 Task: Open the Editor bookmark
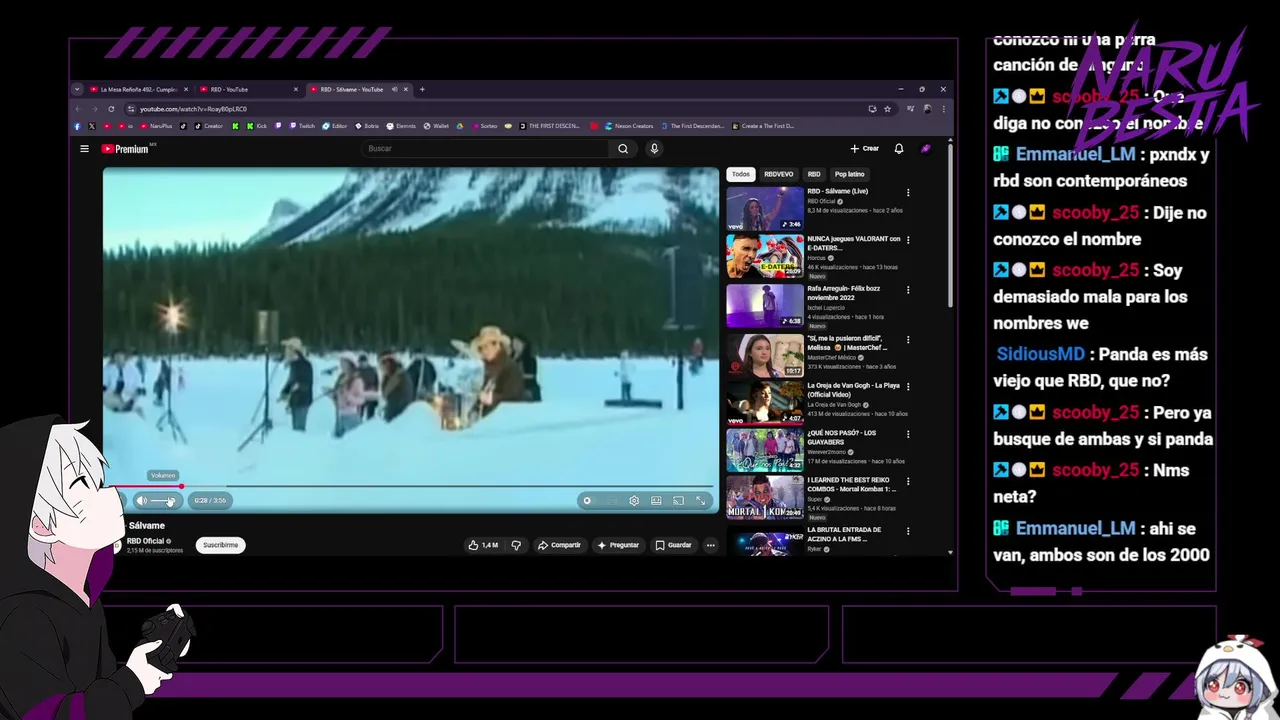click(334, 126)
